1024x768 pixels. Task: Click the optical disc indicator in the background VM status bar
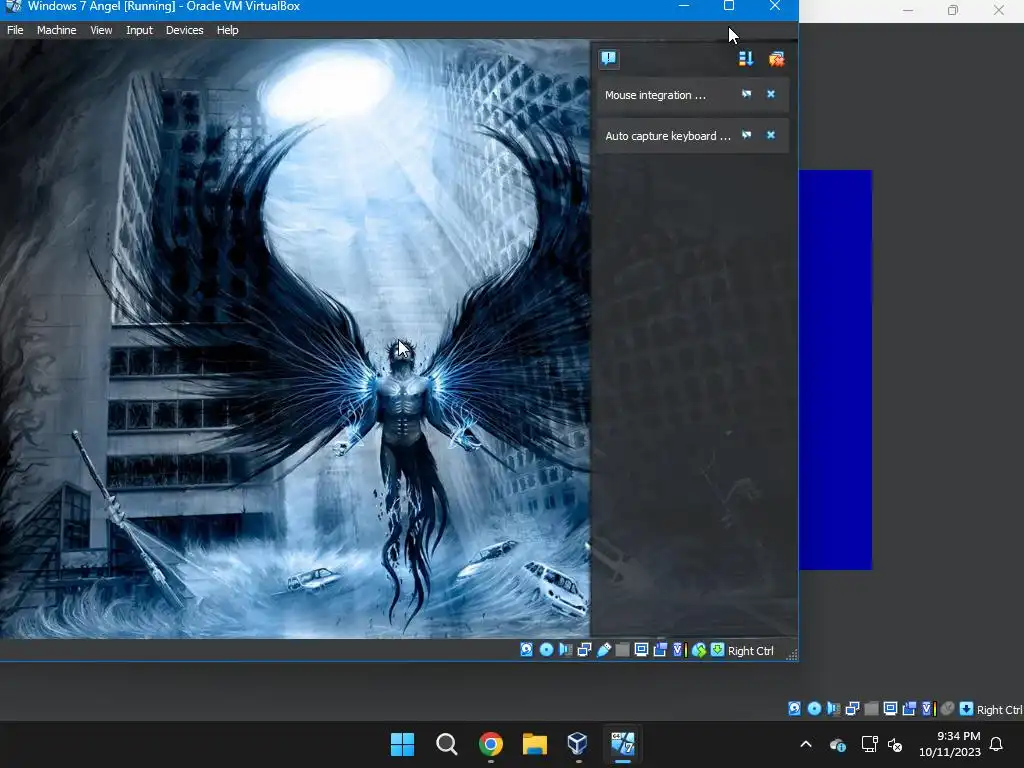pyautogui.click(x=814, y=709)
